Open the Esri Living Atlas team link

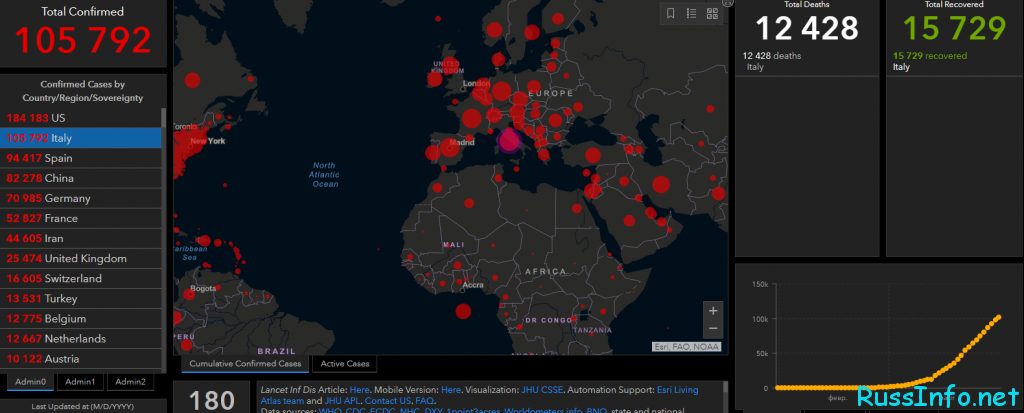click(479, 395)
